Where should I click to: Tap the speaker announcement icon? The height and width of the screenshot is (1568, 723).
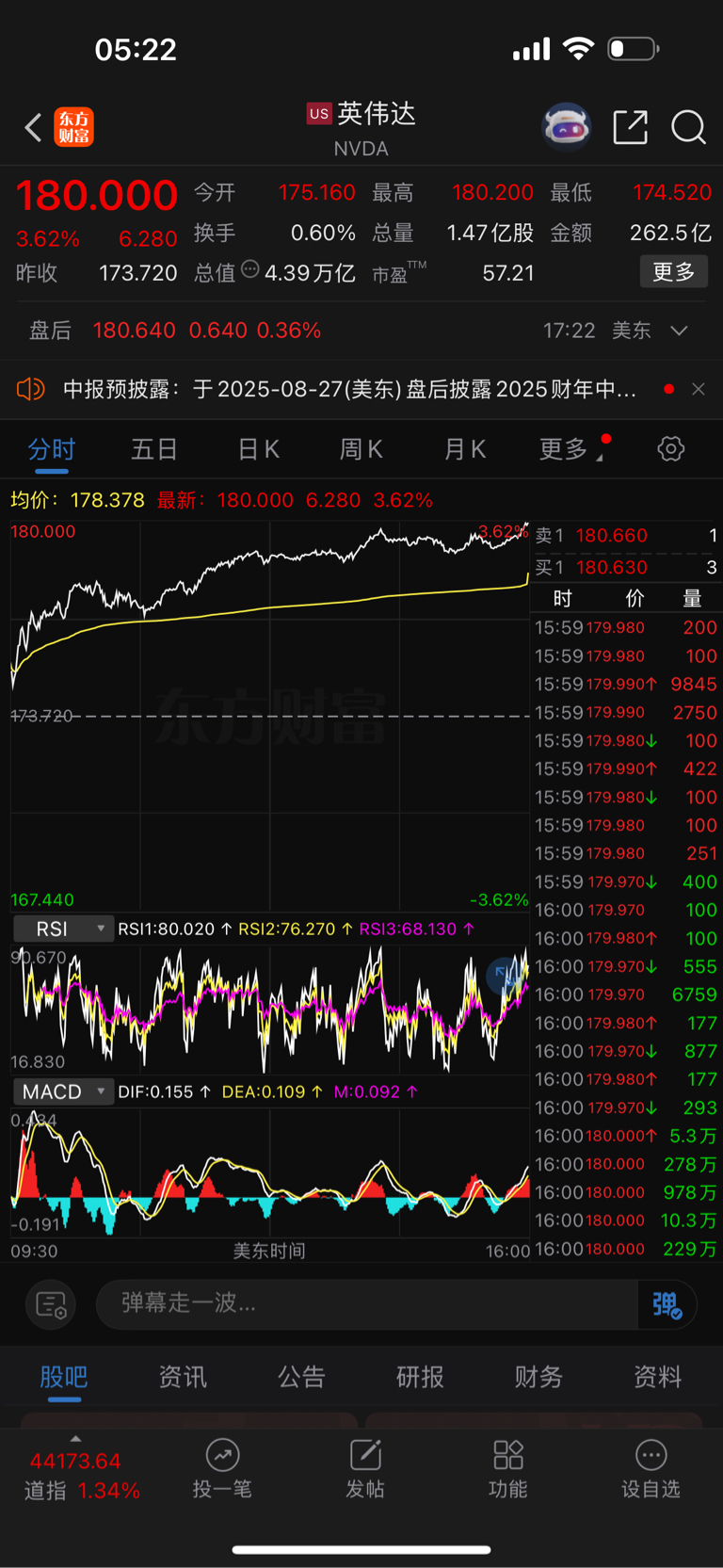click(30, 389)
